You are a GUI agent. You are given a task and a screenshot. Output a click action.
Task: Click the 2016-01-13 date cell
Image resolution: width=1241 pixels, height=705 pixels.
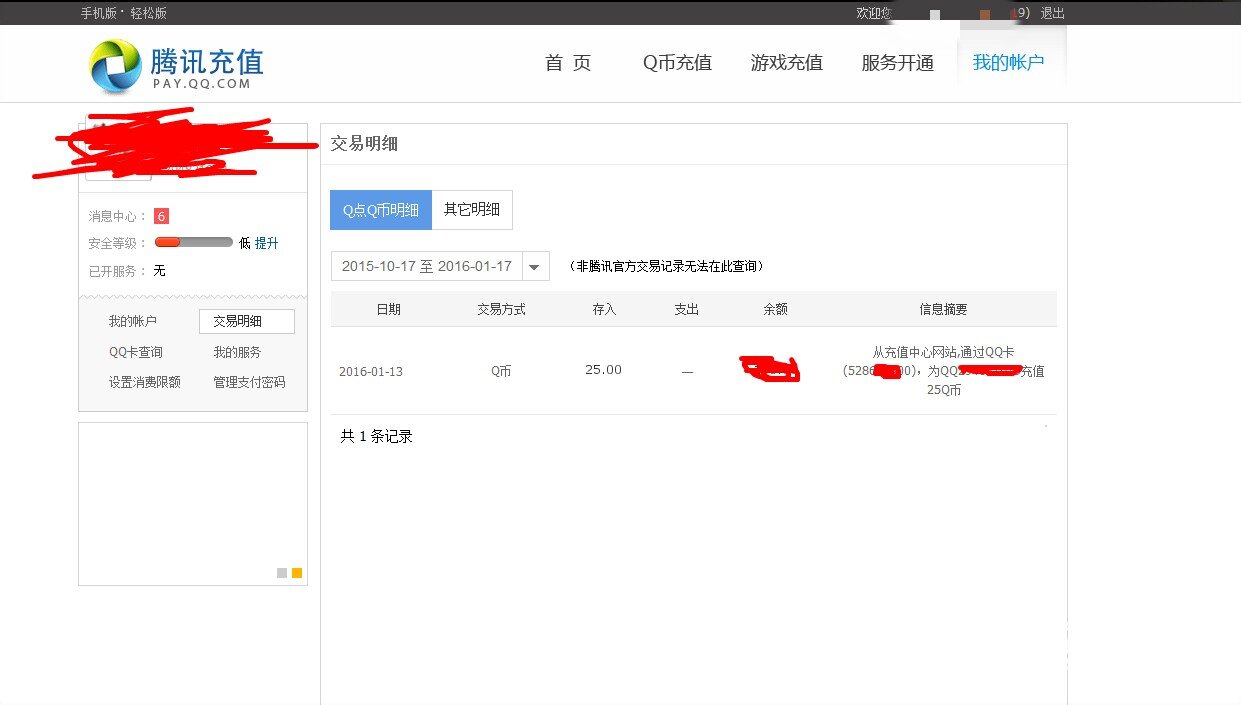371,371
